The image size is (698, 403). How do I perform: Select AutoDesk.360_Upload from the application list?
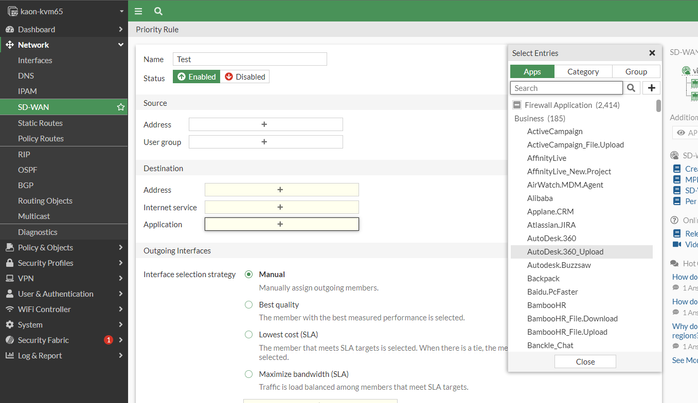click(565, 252)
